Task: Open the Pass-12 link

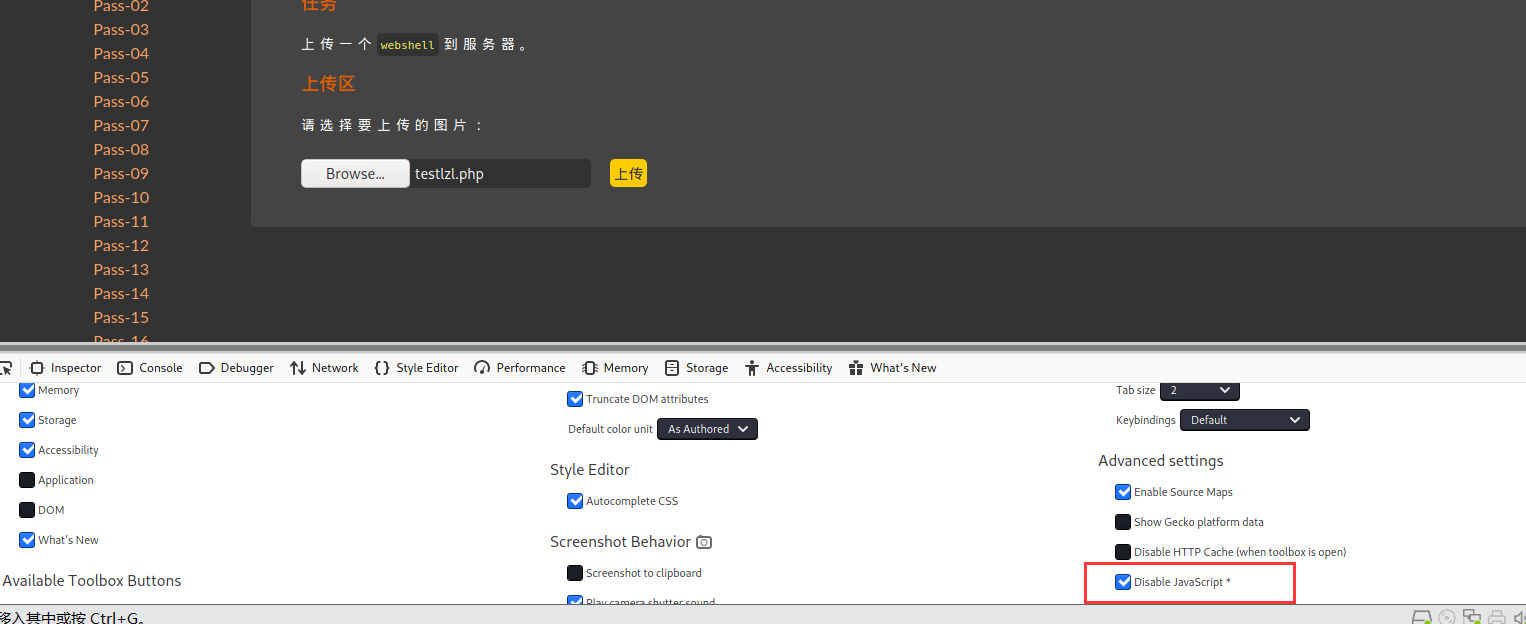Action: pyautogui.click(x=121, y=245)
